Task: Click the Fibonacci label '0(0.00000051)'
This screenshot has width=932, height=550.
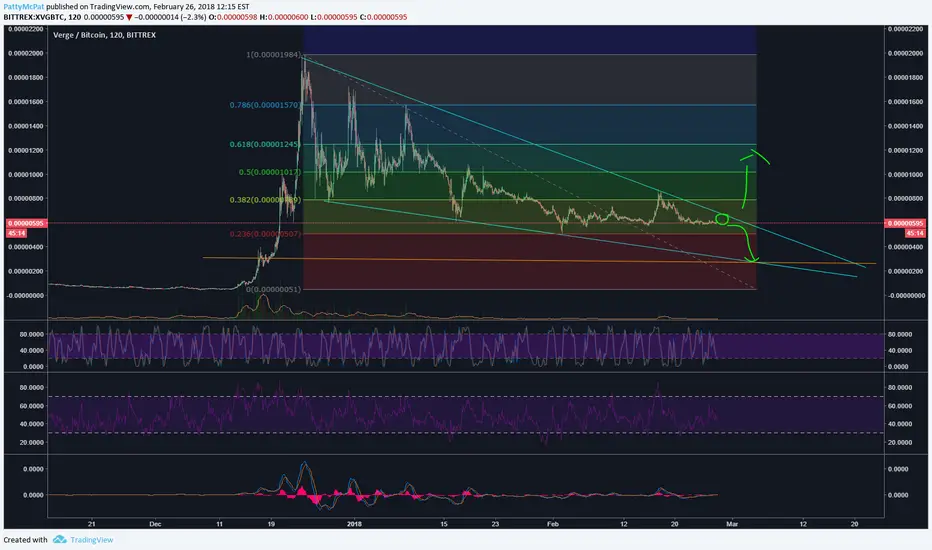Action: click(x=274, y=290)
